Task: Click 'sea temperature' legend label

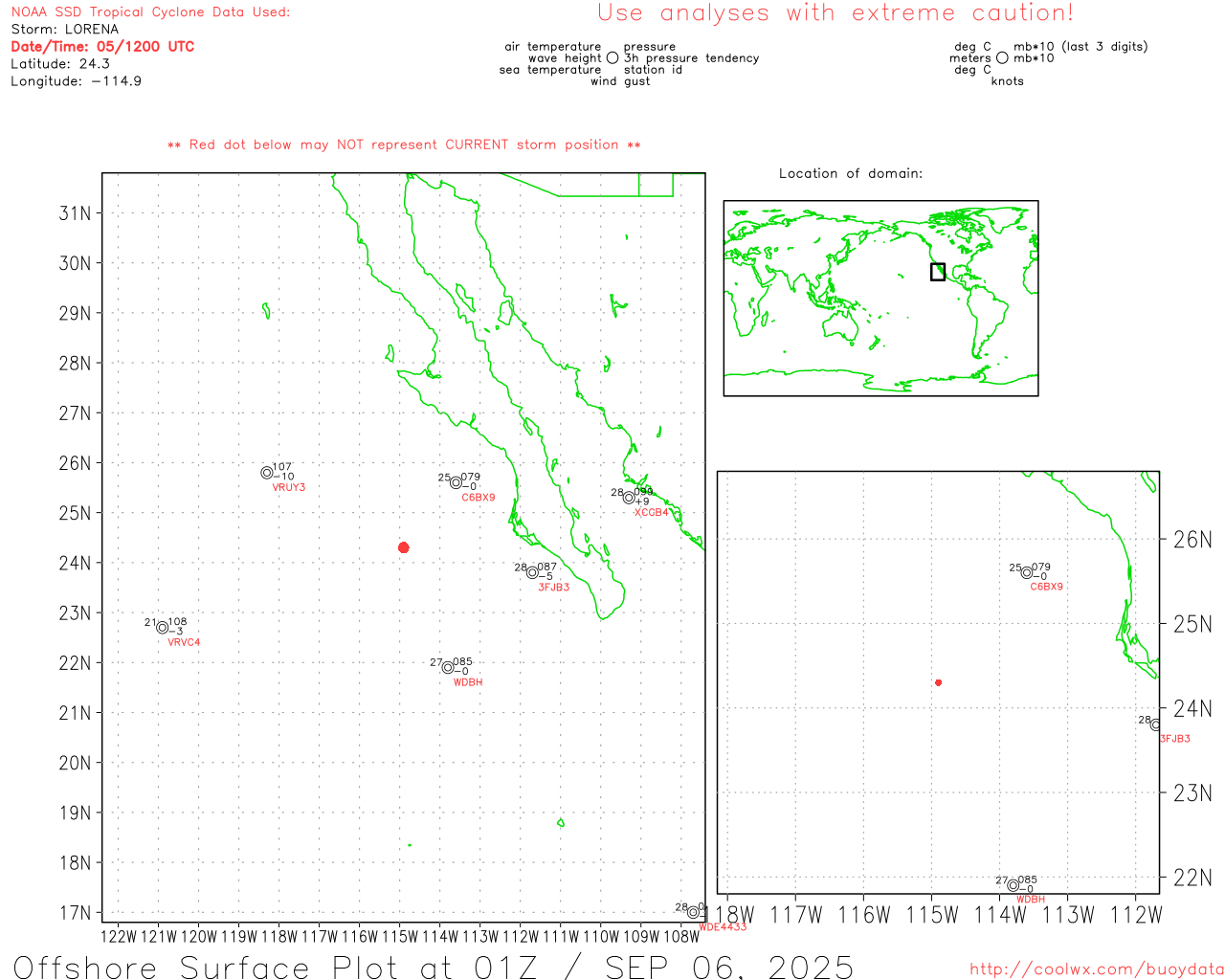Action: pyautogui.click(x=550, y=69)
